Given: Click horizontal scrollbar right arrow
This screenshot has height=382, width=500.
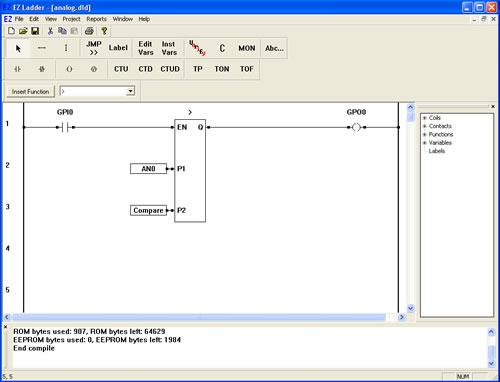Looking at the screenshot, I should [x=401, y=317].
